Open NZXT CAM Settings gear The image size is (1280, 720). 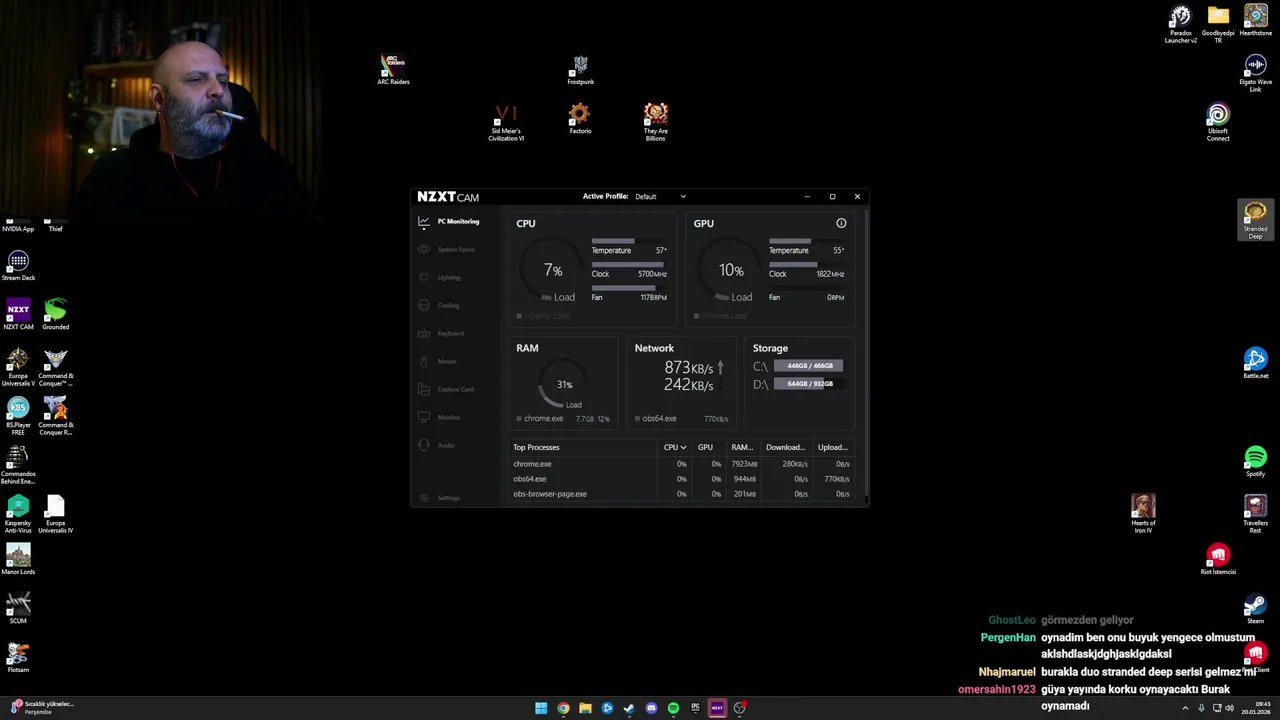(425, 498)
